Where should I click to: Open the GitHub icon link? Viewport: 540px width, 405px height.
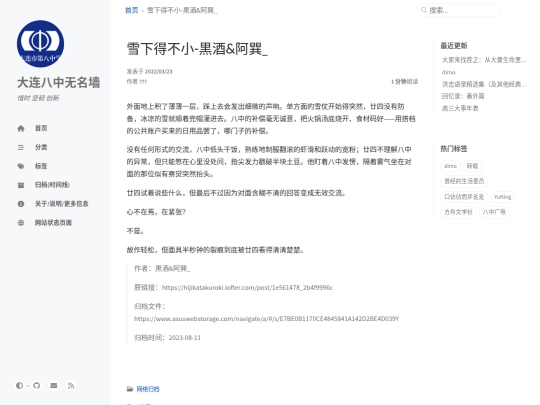pos(37,385)
